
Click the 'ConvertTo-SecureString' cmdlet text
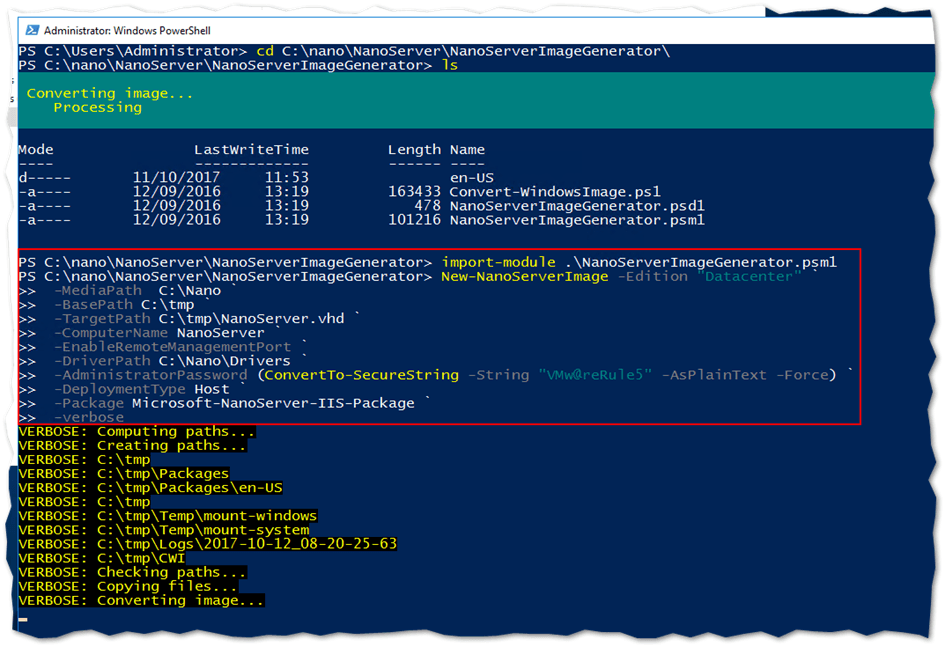coord(362,375)
